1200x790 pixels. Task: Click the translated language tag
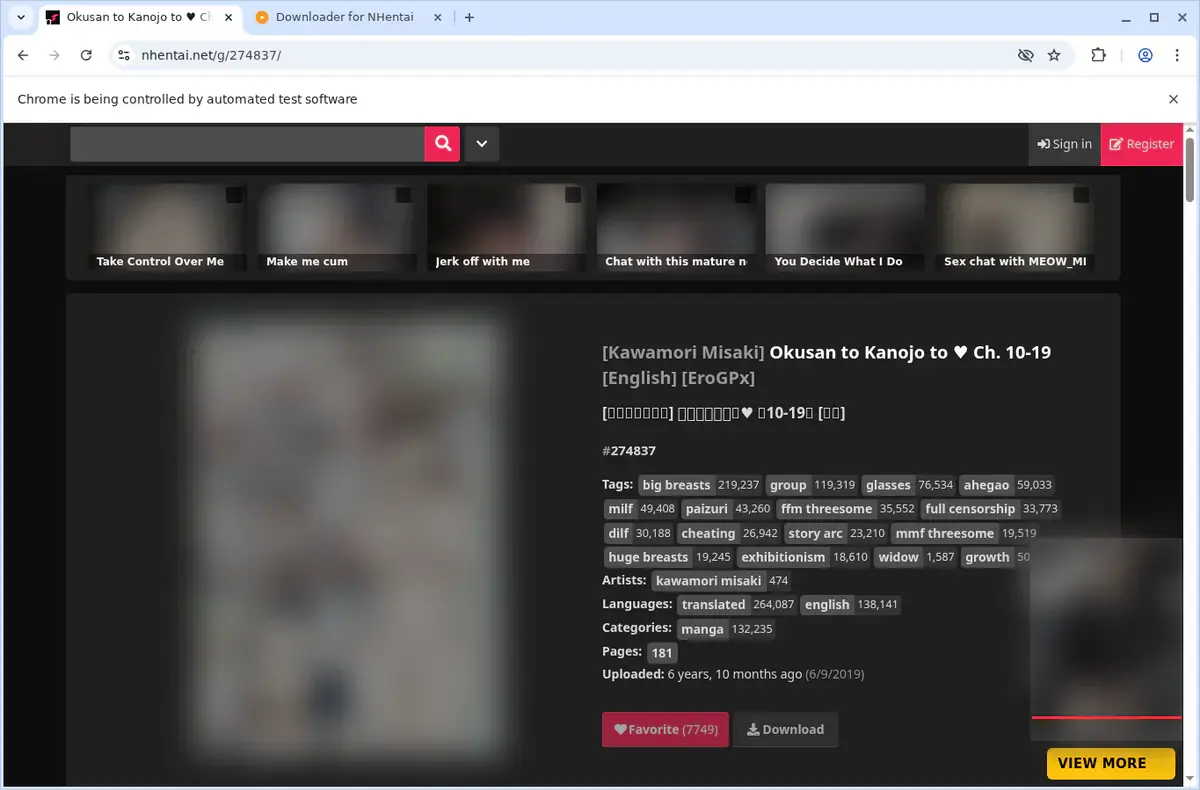point(737,605)
